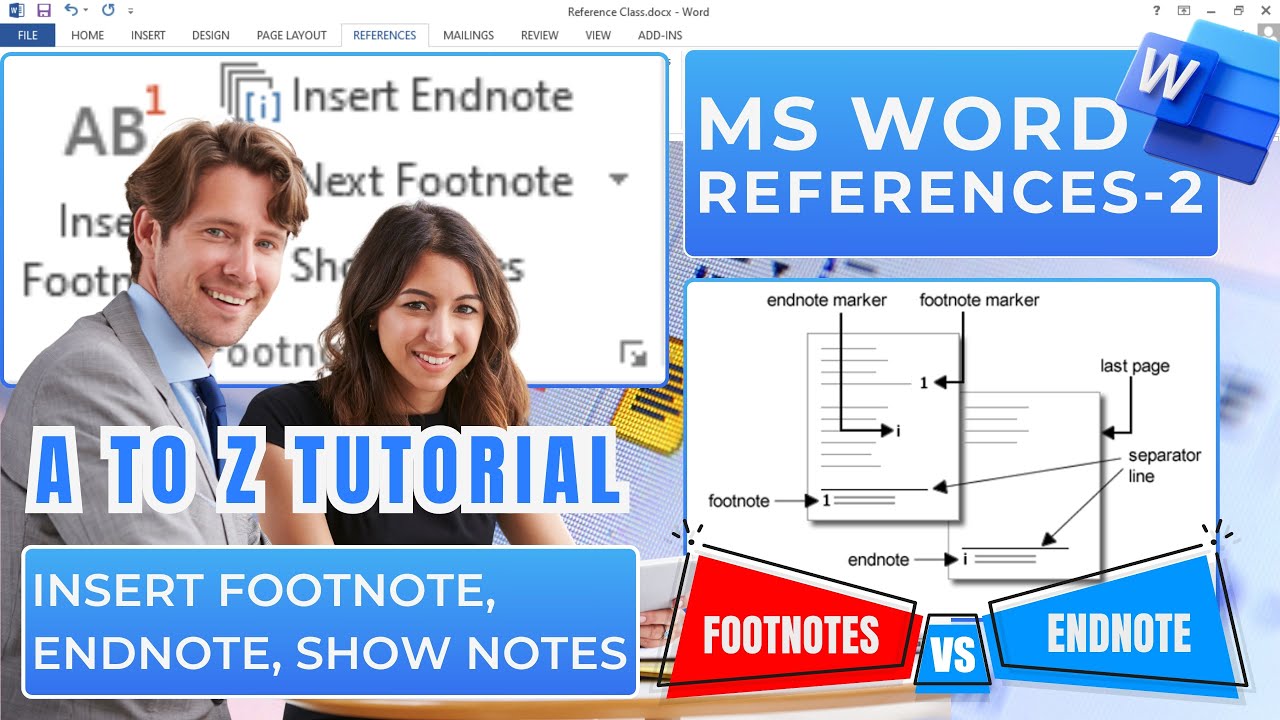Viewport: 1280px width, 720px height.
Task: Open Word Help question mark icon
Action: 1157,11
